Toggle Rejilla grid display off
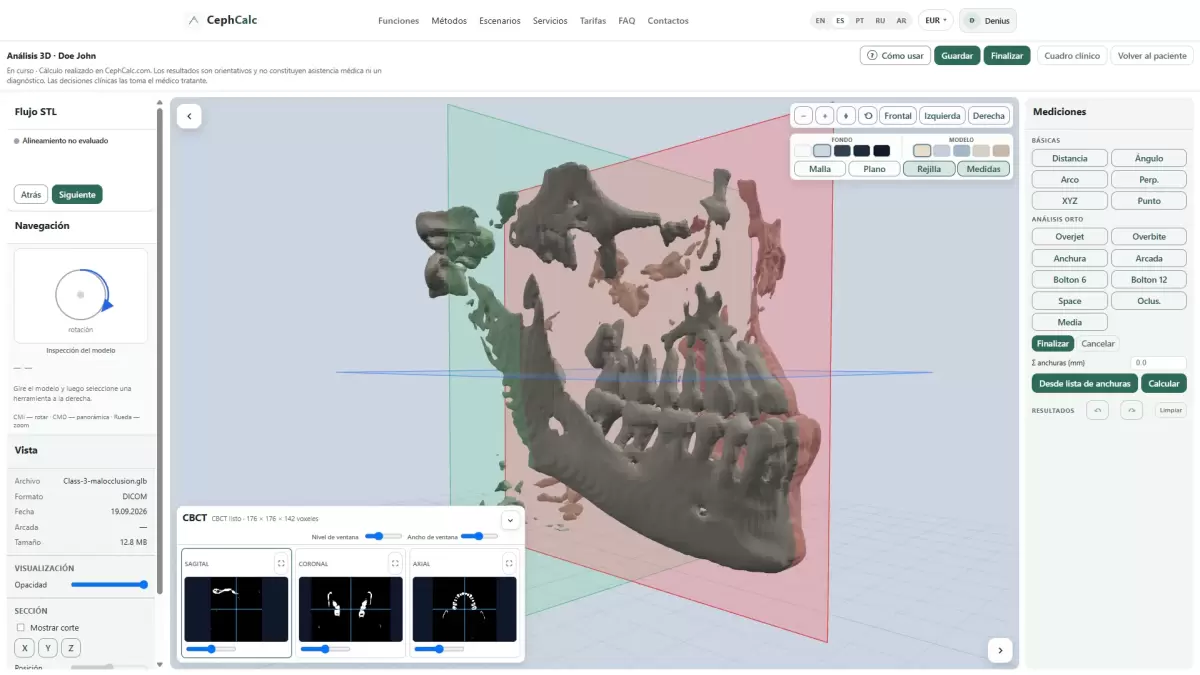Viewport: 1200px width, 675px height. tap(929, 169)
